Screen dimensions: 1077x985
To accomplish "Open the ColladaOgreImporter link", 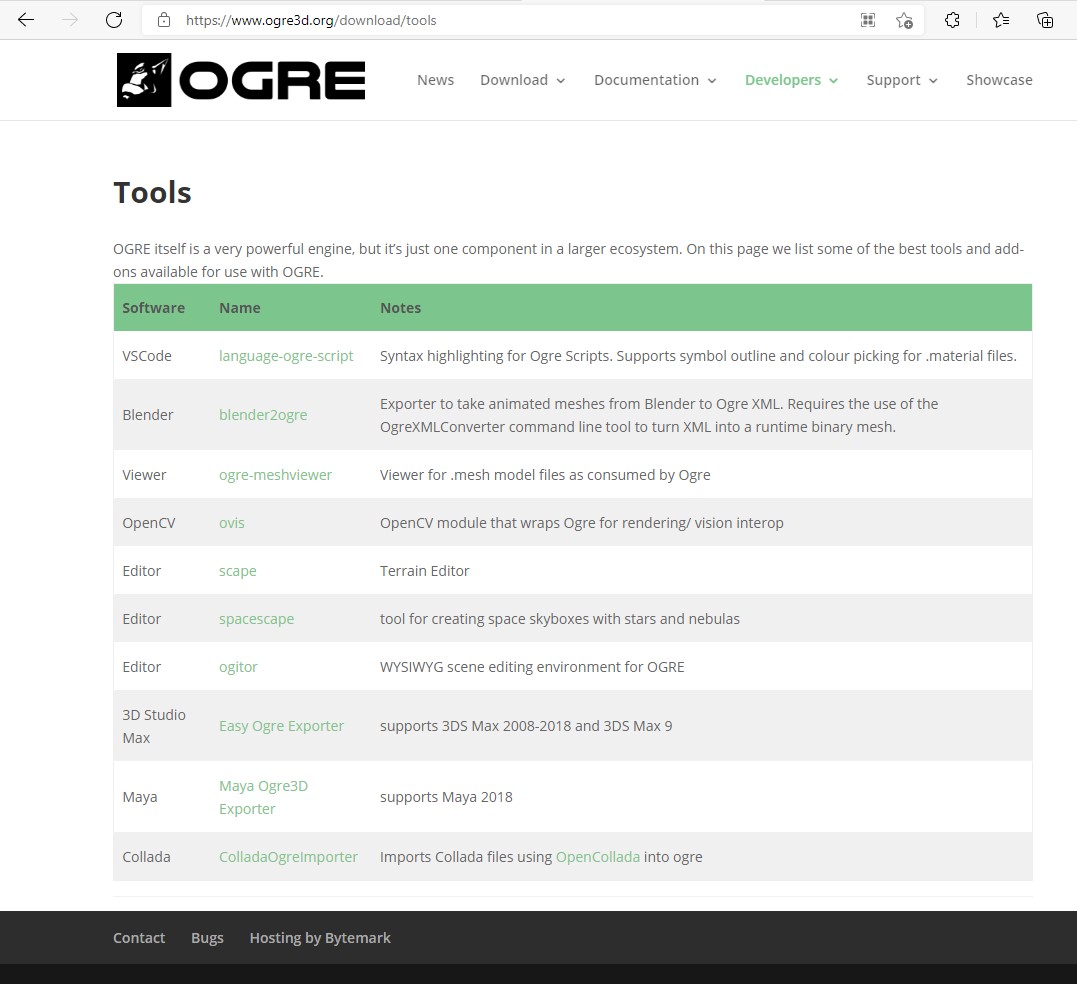I will pos(288,857).
